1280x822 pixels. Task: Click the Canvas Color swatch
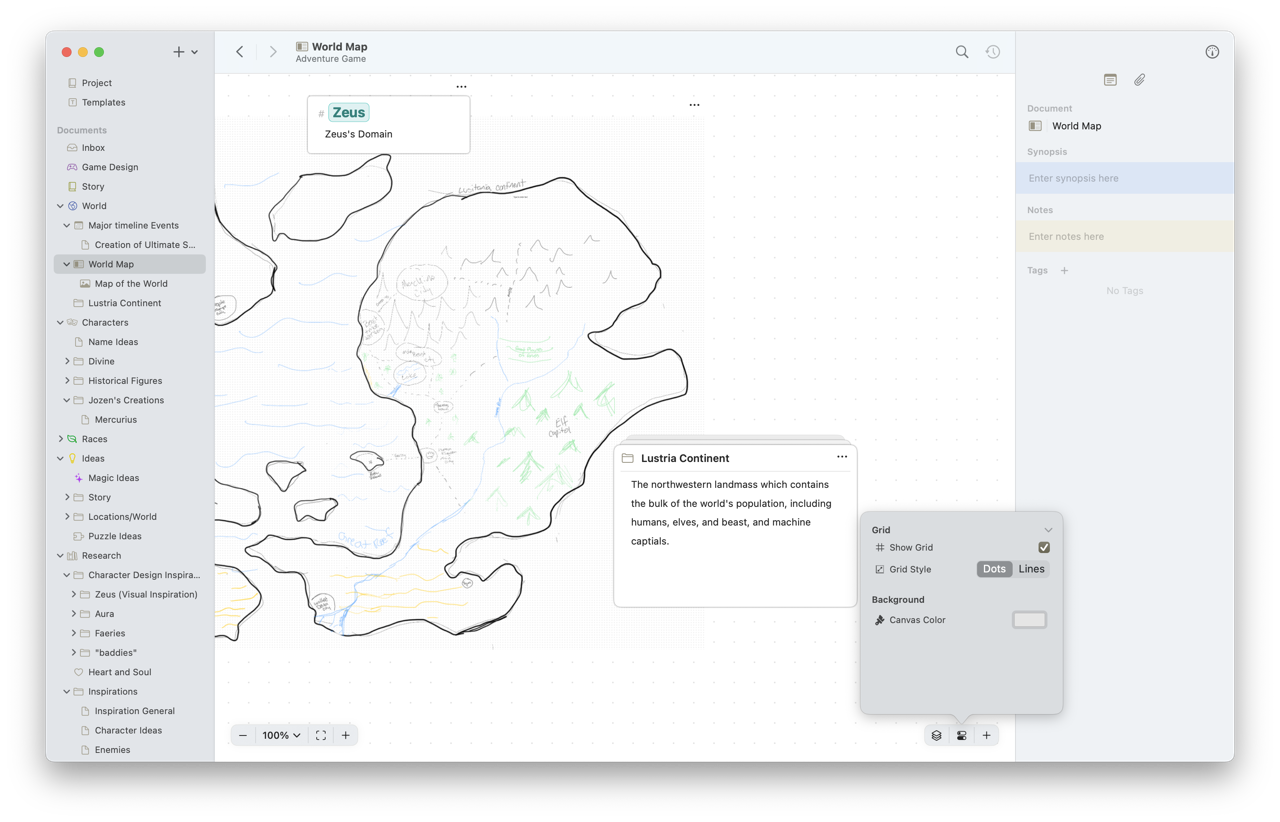point(1029,619)
